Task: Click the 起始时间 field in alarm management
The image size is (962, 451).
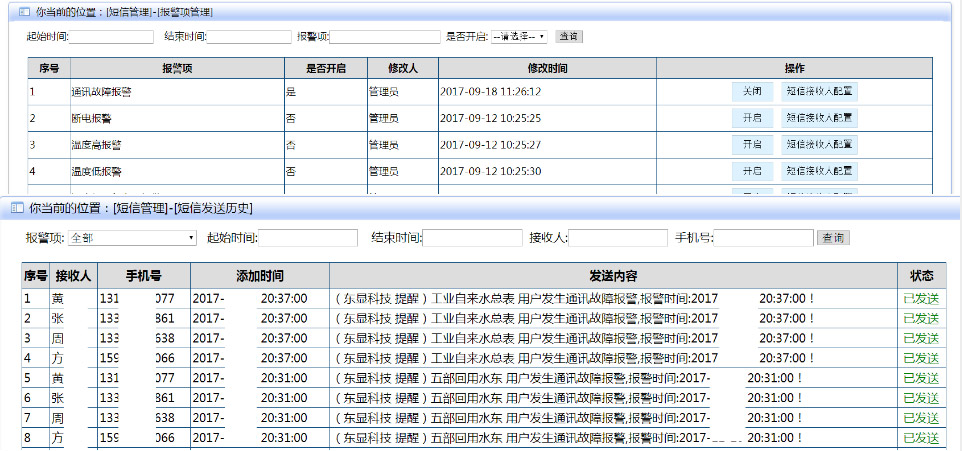Action: click(x=110, y=37)
